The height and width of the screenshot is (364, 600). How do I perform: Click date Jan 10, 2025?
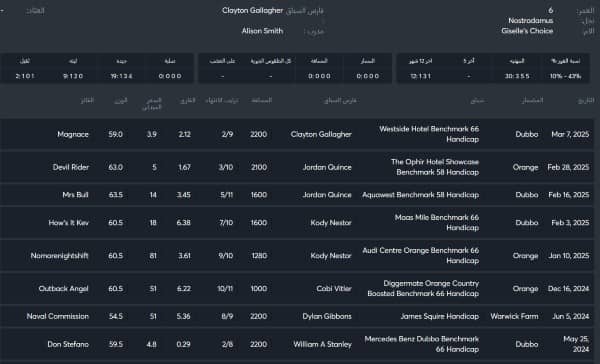[x=569, y=256]
